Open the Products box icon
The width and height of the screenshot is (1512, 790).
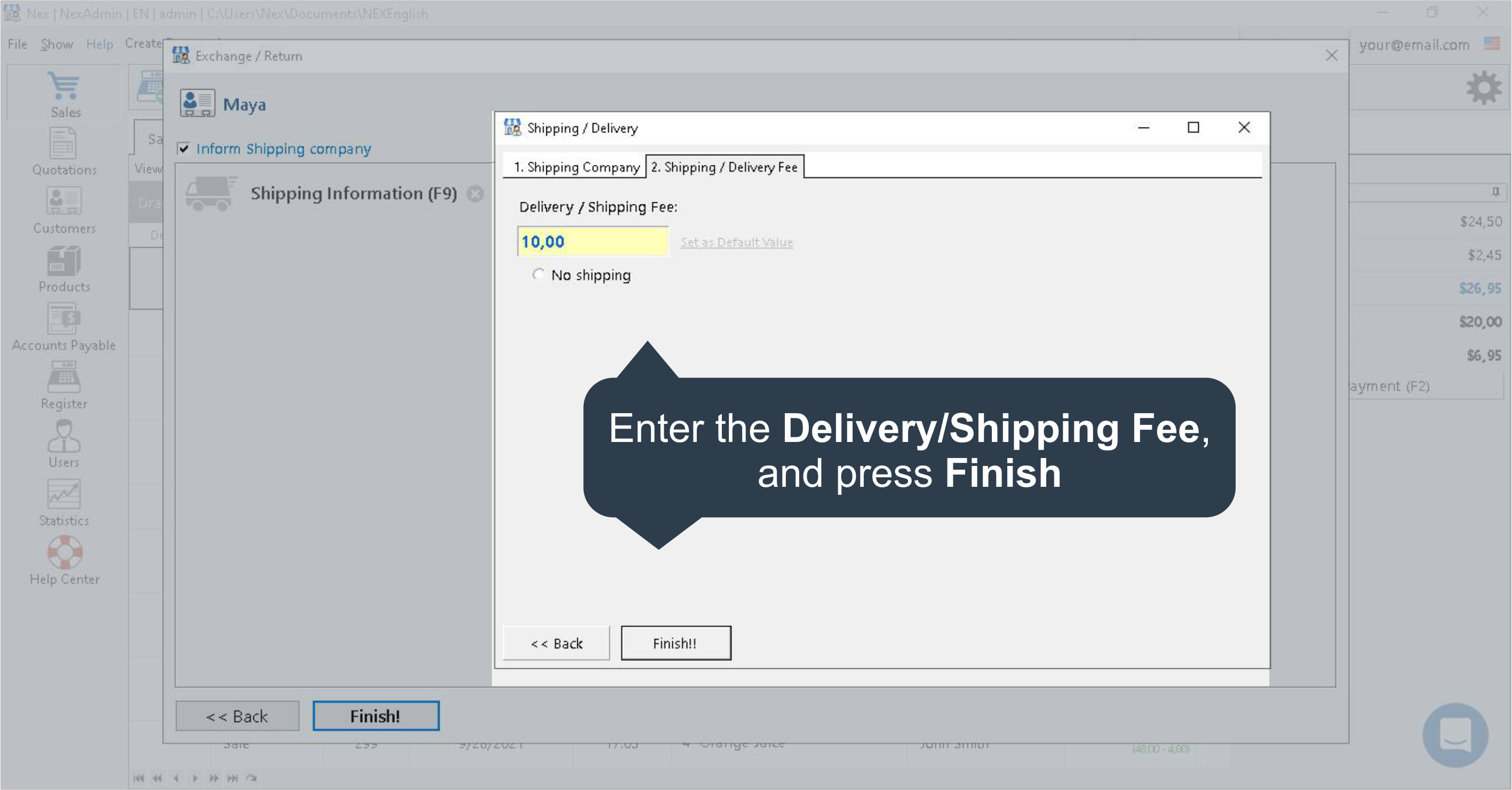pyautogui.click(x=63, y=261)
